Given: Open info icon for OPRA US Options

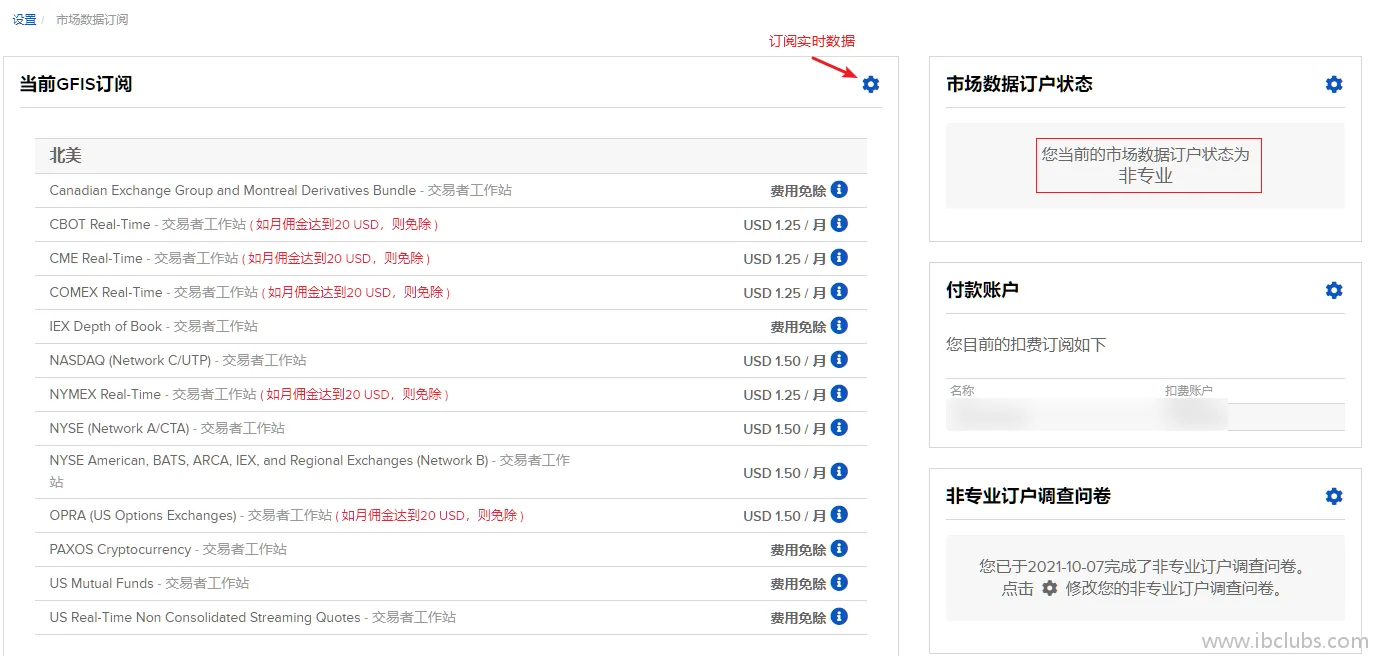Looking at the screenshot, I should coord(839,515).
